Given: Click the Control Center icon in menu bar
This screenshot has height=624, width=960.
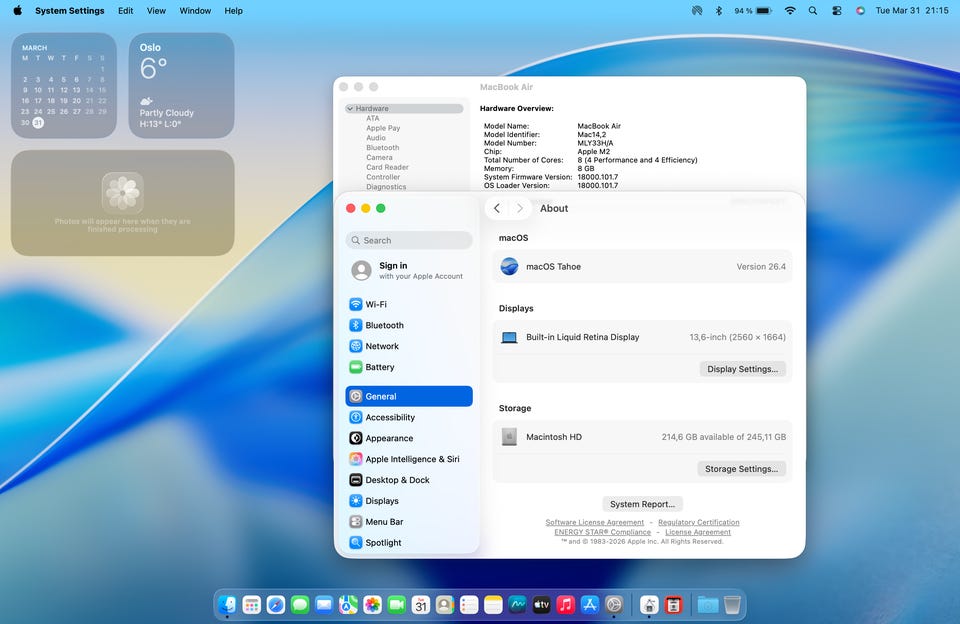Looking at the screenshot, I should click(836, 11).
